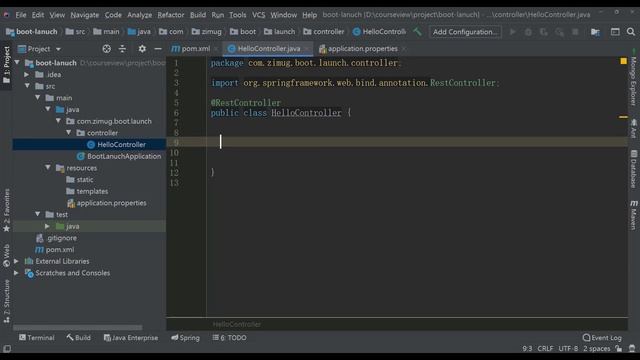Click the Search Everywhere magnifier icon
Image resolution: width=640 pixels, height=360 pixels.
pyautogui.click(x=631, y=31)
